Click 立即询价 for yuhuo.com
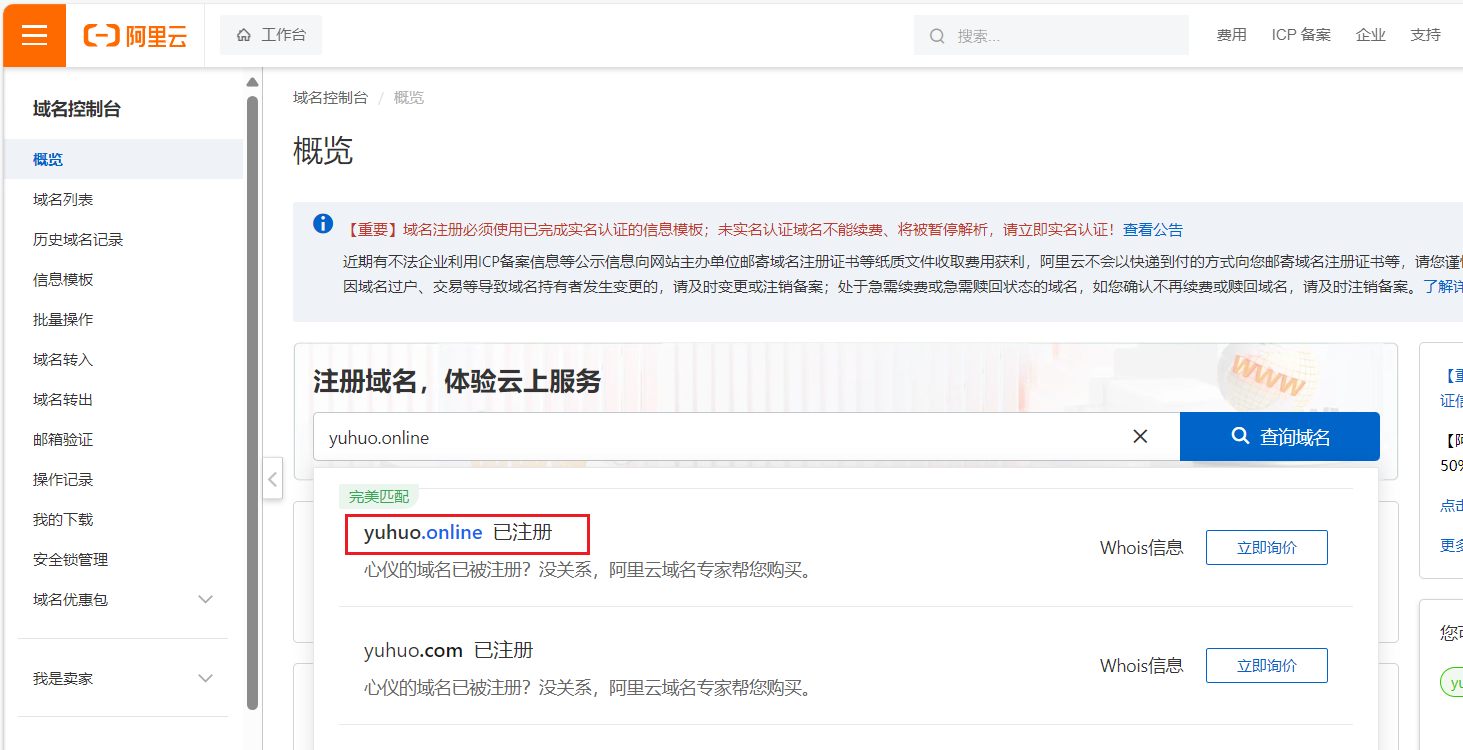The width and height of the screenshot is (1463, 750). pyautogui.click(x=1267, y=666)
